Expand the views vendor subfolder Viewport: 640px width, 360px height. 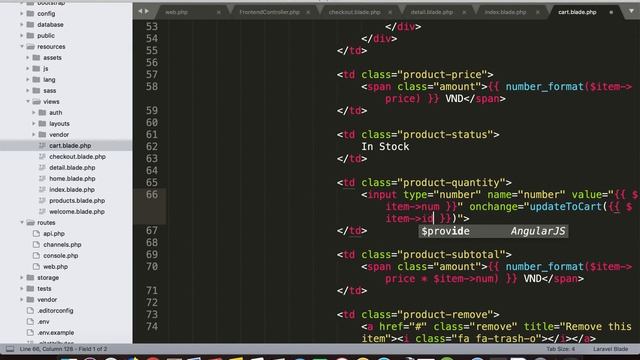(x=34, y=135)
